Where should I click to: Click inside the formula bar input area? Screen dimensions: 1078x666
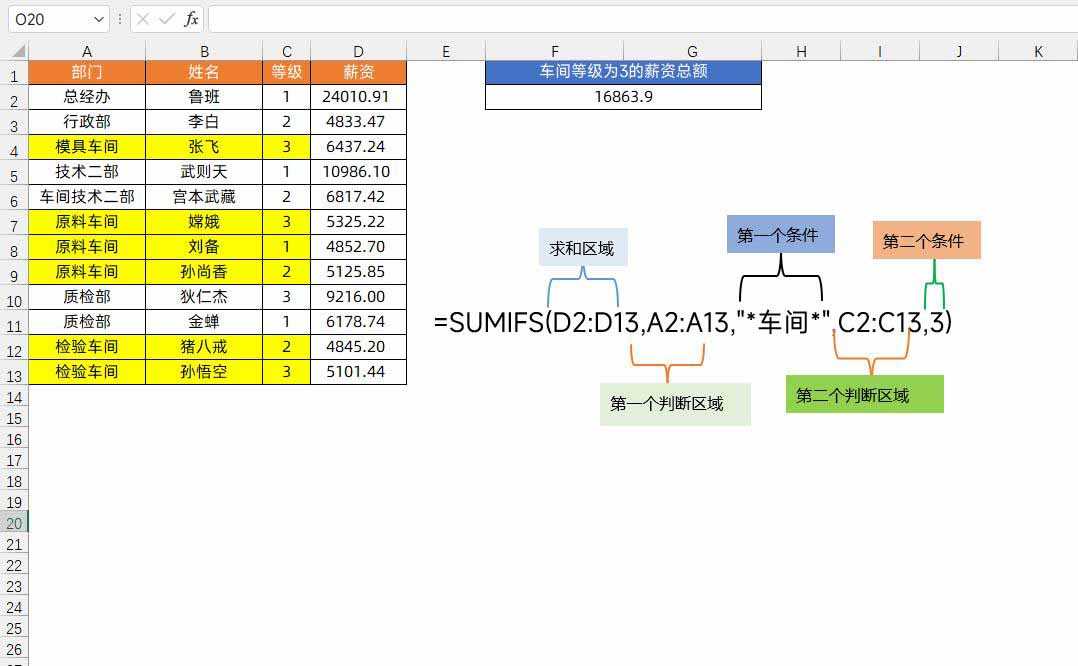(640, 19)
